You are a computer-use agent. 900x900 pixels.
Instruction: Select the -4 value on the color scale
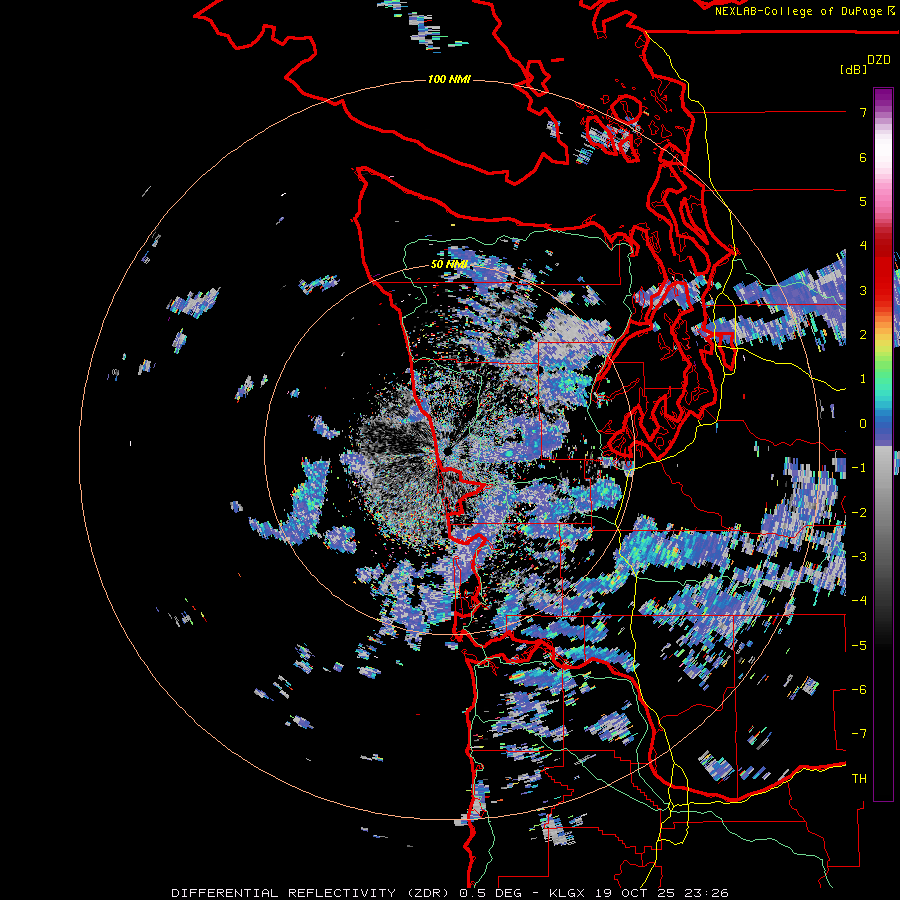click(x=859, y=601)
